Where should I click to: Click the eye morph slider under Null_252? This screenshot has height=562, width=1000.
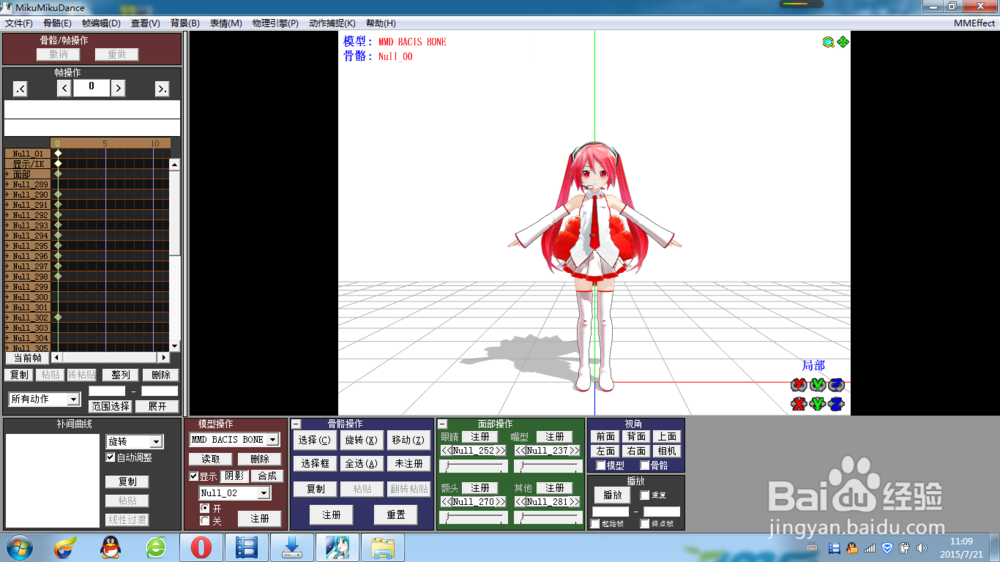474,466
